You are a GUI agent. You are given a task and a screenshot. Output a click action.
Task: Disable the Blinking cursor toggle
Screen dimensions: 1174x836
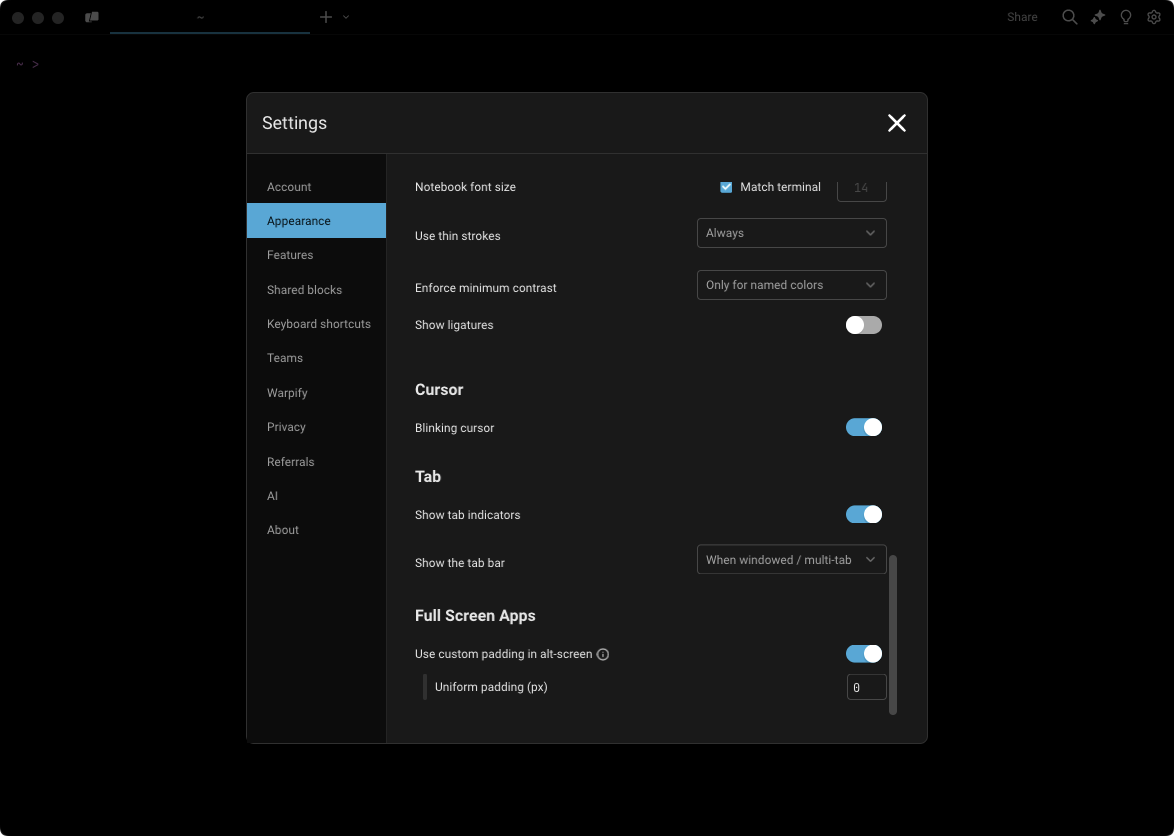tap(863, 427)
